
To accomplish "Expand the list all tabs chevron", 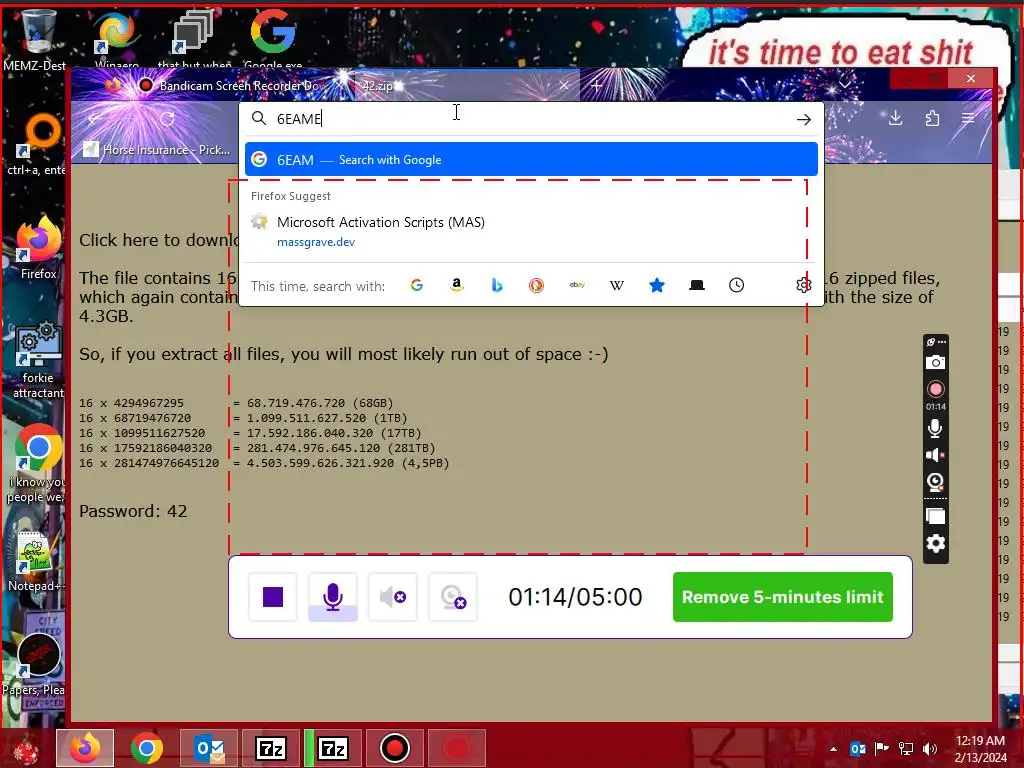I will pyautogui.click(x=845, y=85).
